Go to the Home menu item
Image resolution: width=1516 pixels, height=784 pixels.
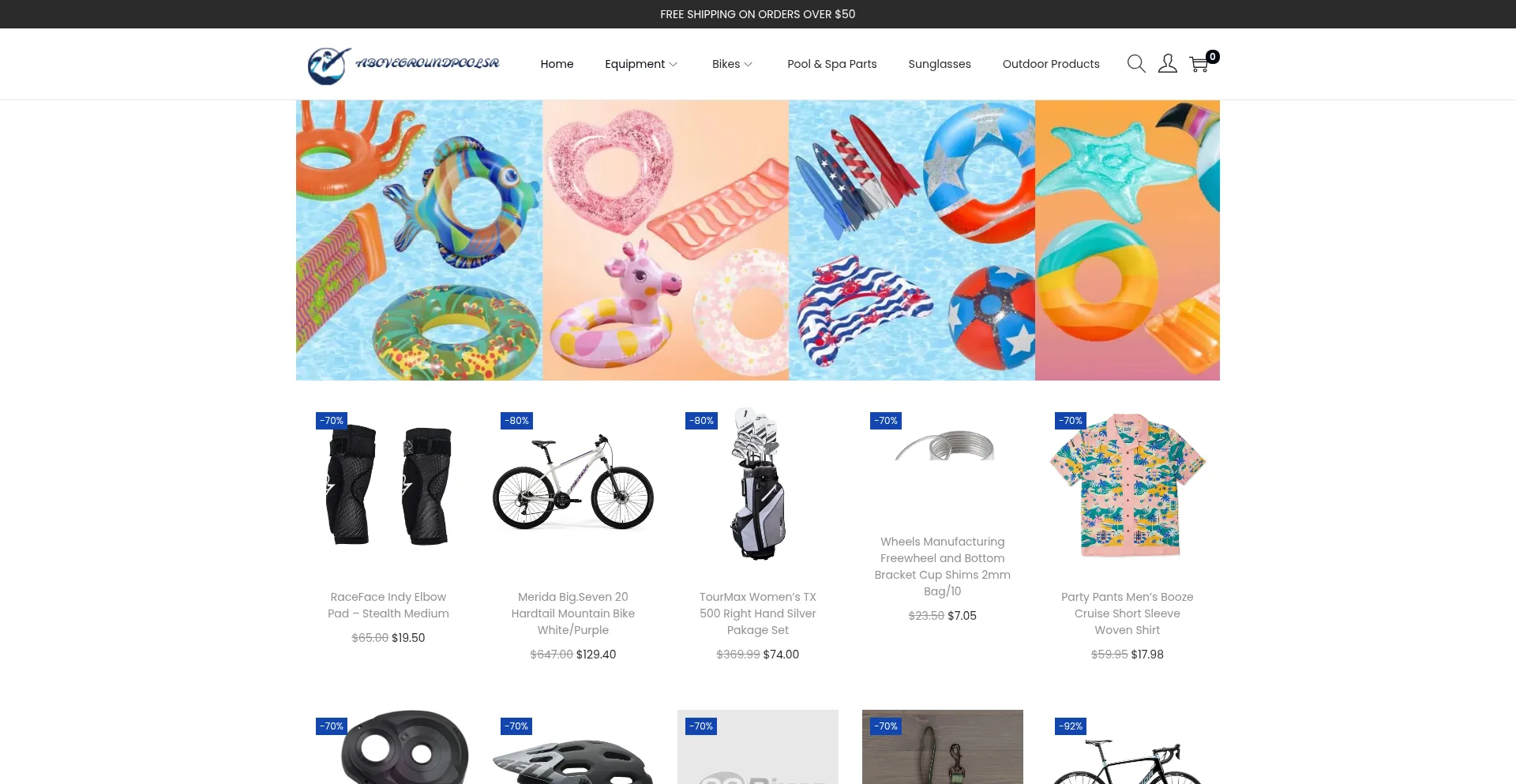coord(557,64)
